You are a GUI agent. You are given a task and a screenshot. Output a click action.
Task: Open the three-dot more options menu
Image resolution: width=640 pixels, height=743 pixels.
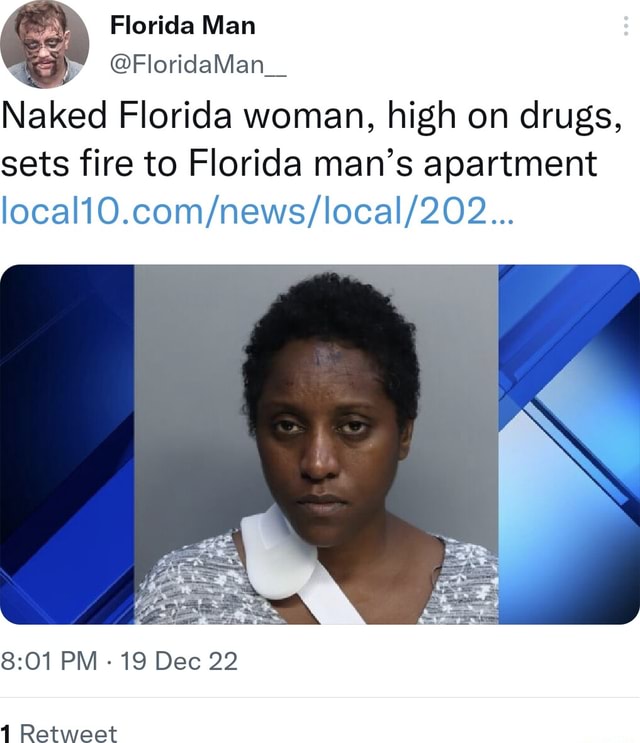click(x=626, y=26)
